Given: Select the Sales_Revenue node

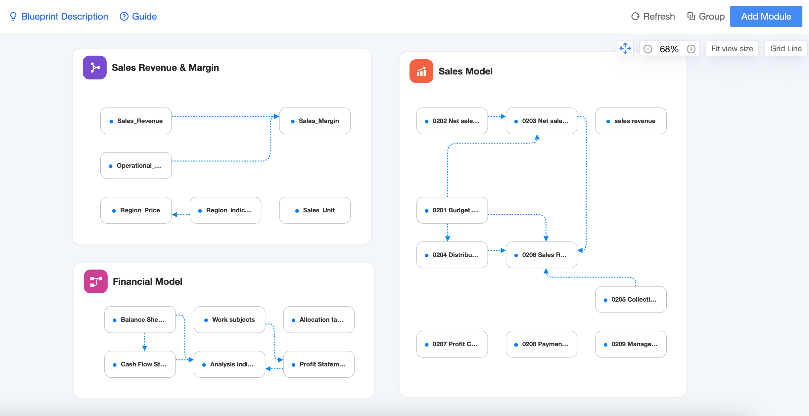Looking at the screenshot, I should [x=136, y=121].
